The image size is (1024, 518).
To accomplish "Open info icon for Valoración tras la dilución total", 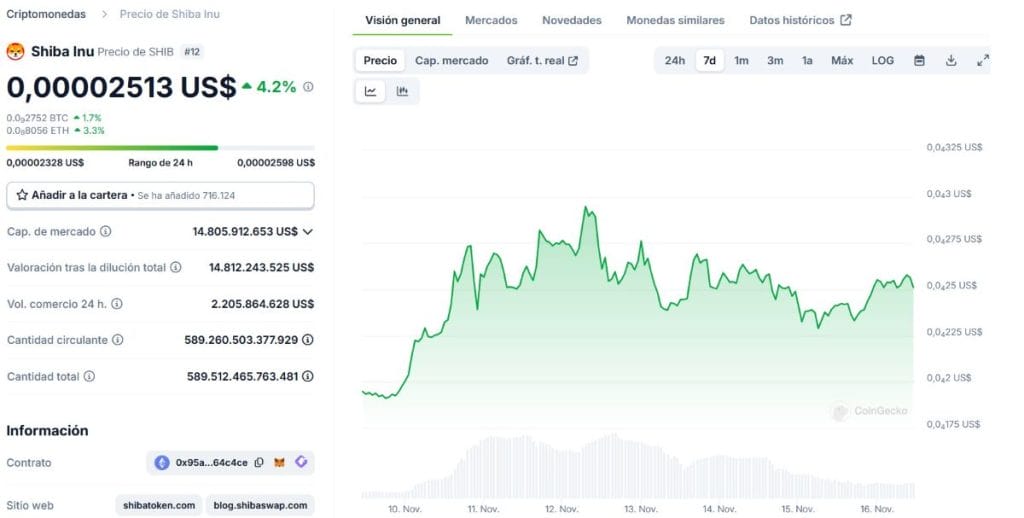I will click(176, 267).
